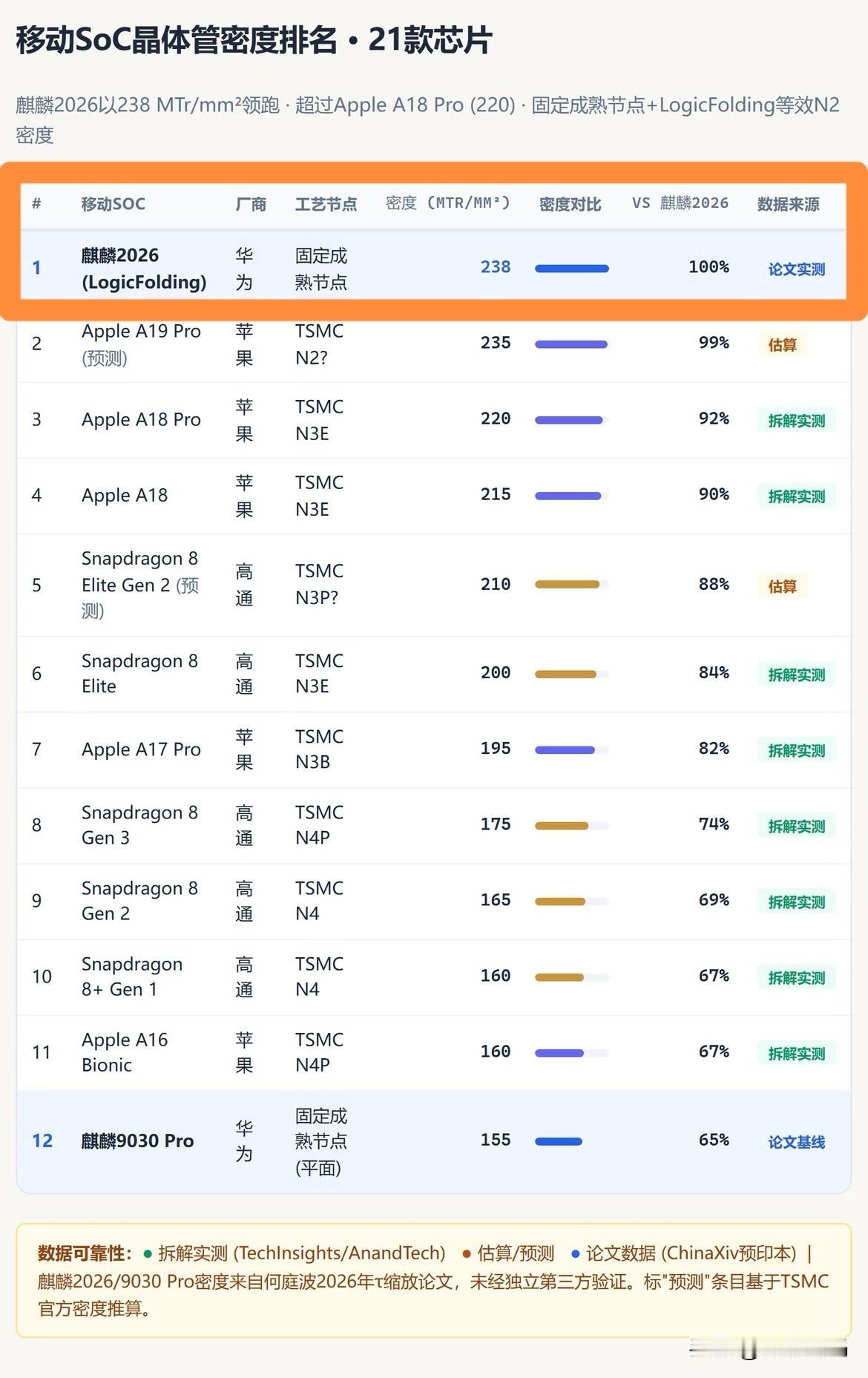
Task: Click the 数据来源 column header
Action: 788,204
